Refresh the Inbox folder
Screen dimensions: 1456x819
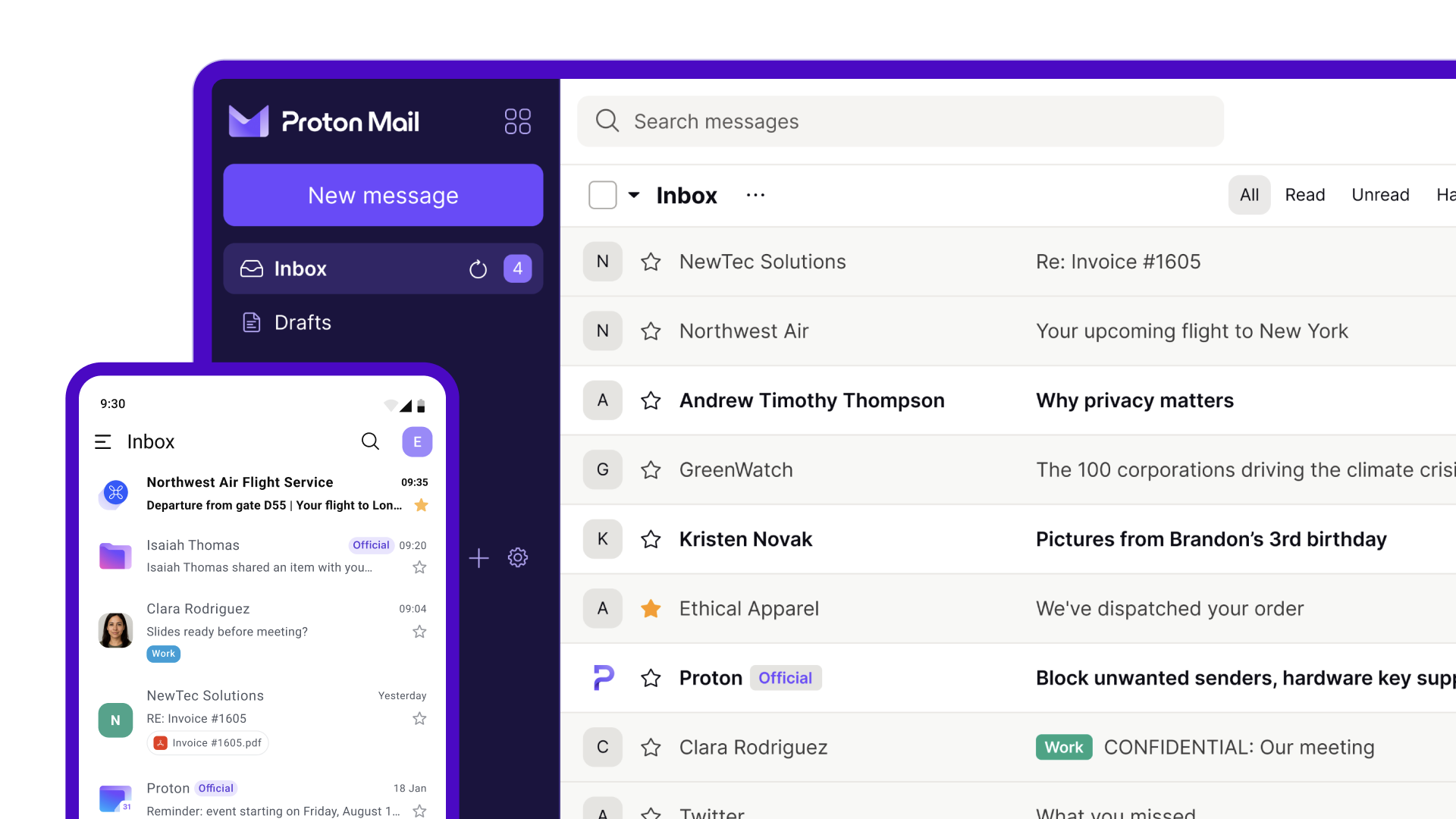pyautogui.click(x=478, y=269)
